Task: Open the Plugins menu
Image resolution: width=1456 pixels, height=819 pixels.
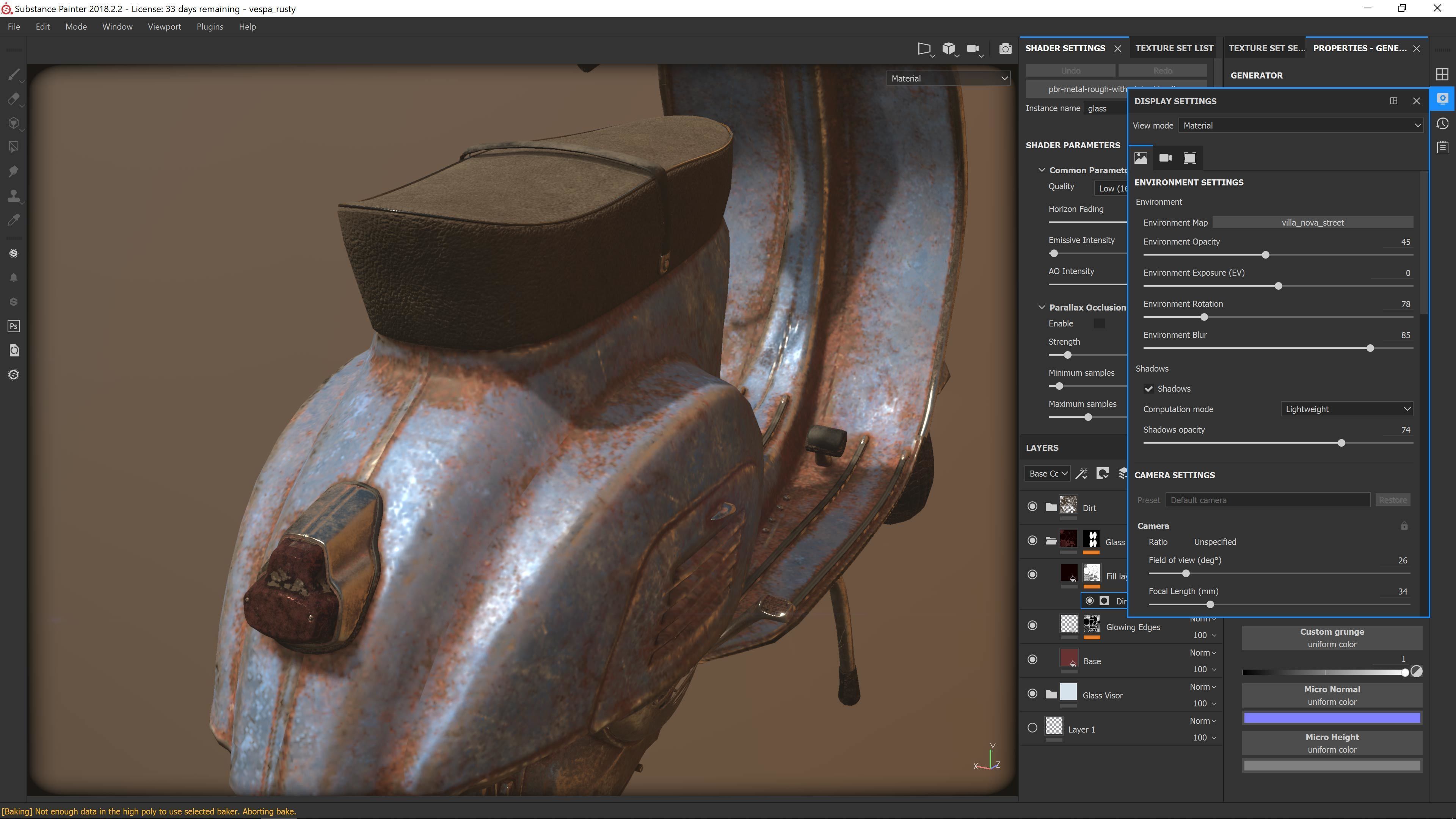Action: (210, 27)
